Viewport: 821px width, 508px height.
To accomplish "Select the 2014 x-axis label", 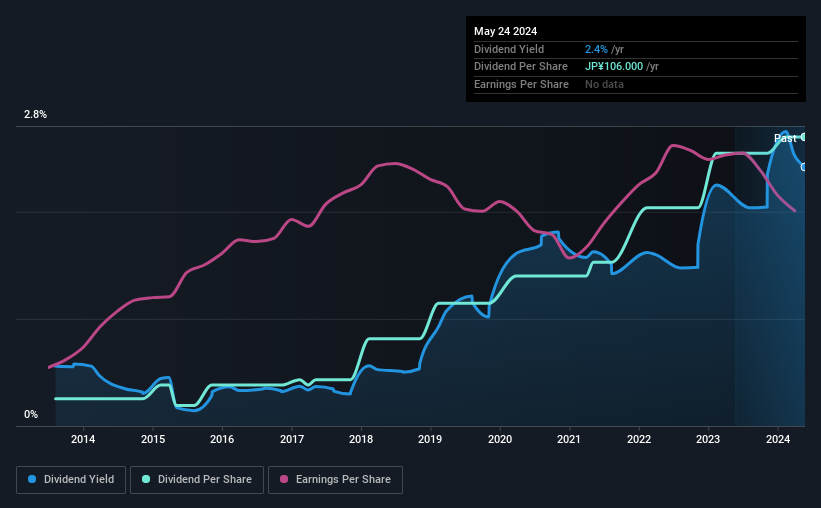I will (83, 439).
